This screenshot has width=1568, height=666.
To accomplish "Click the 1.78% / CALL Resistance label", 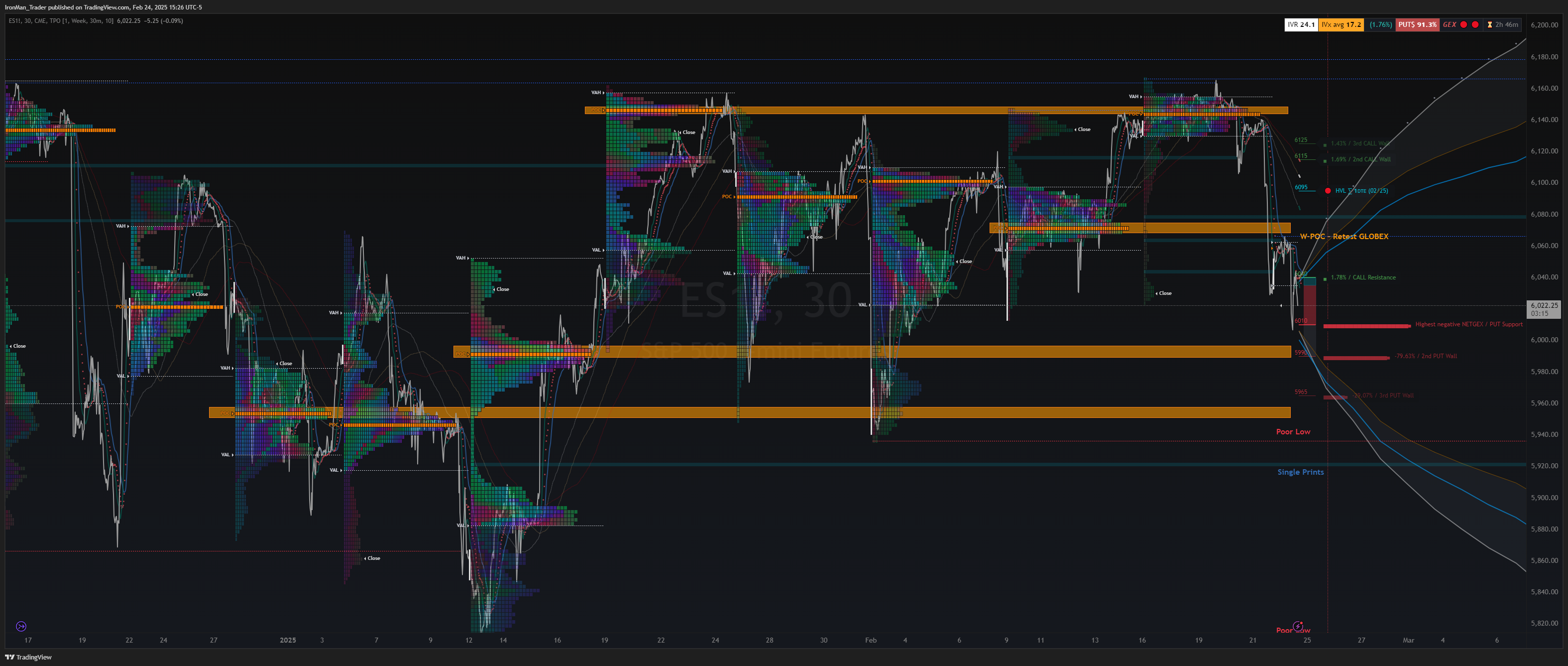I will tap(1363, 277).
